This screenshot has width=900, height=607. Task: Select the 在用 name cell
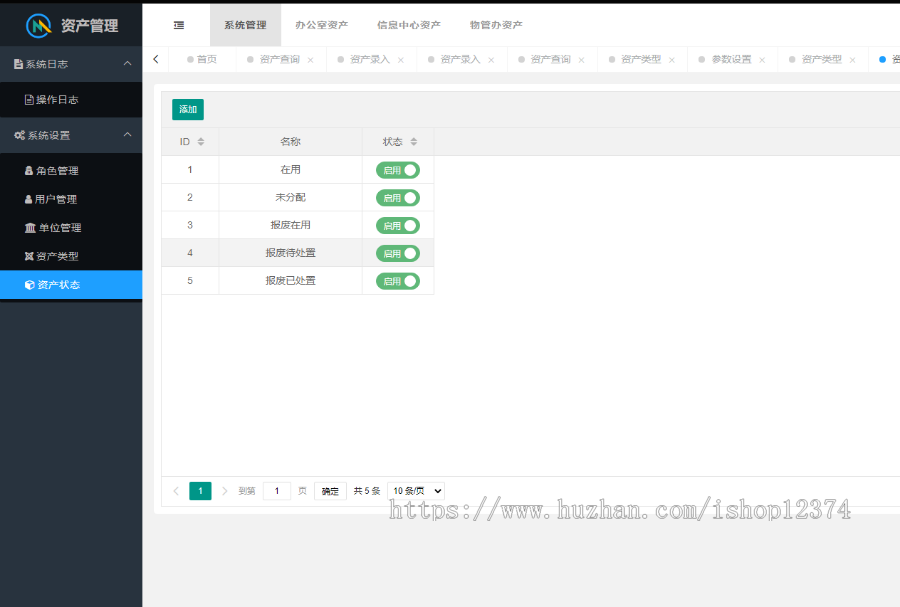[x=290, y=170]
